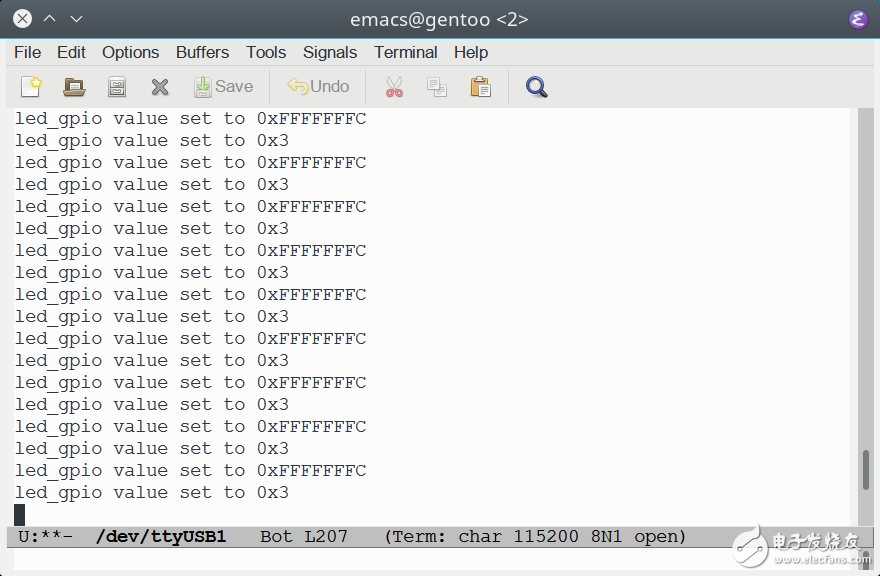
Task: Click the Paste clipboard icon
Action: point(481,87)
